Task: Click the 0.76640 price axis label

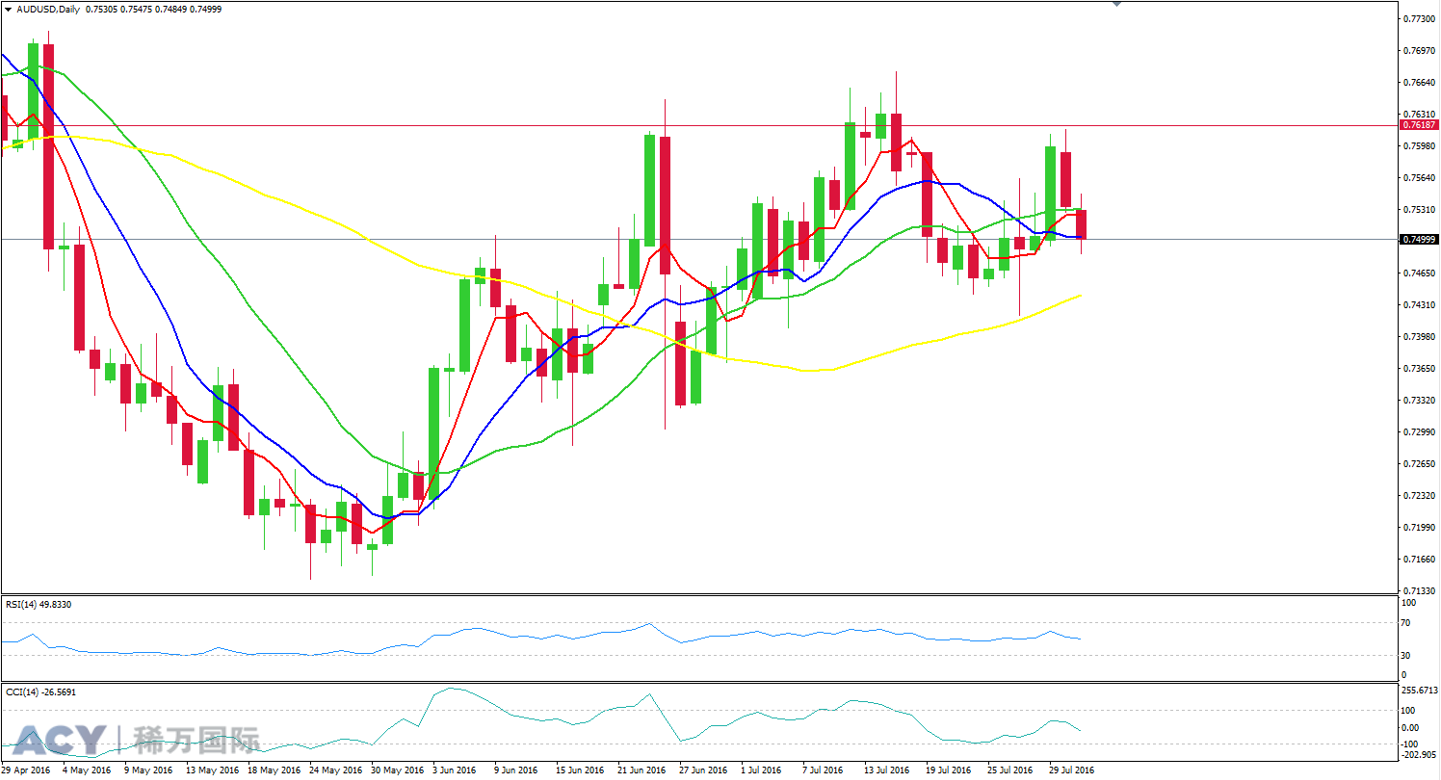Action: [1420, 83]
